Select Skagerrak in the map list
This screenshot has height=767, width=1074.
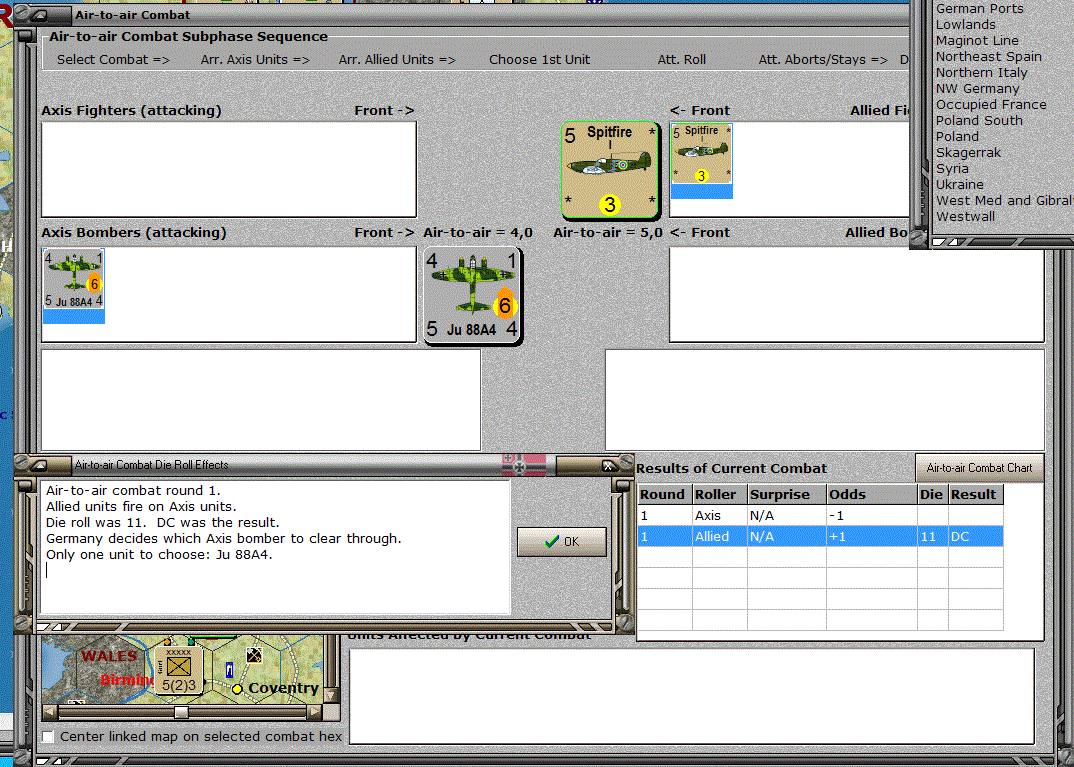tap(968, 153)
